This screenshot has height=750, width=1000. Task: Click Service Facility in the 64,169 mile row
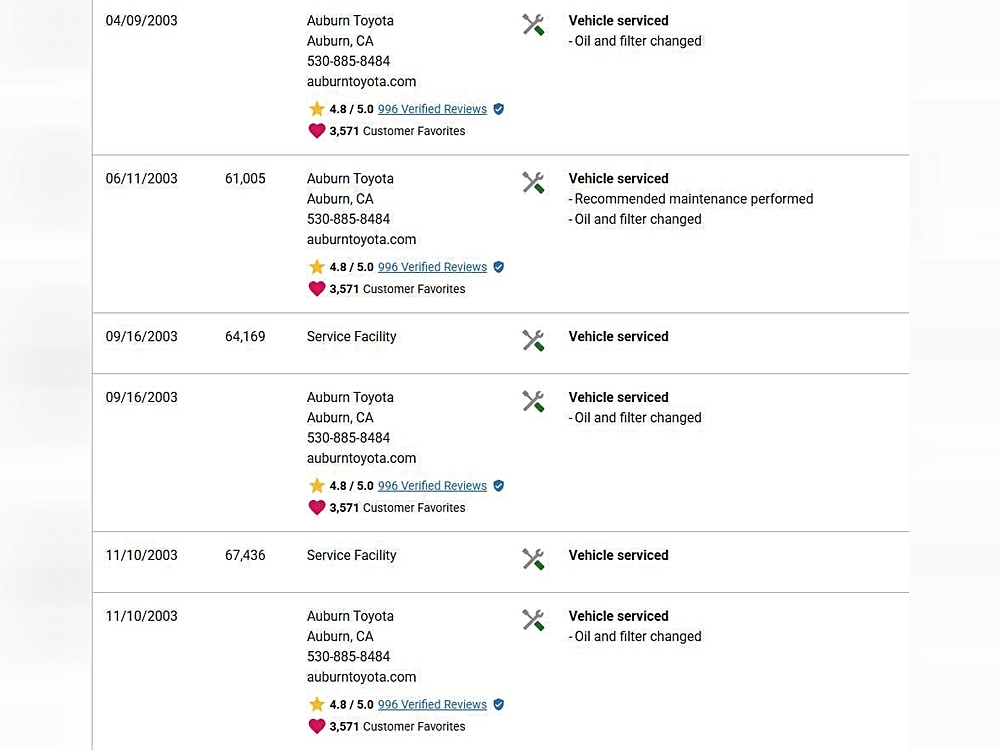[351, 337]
